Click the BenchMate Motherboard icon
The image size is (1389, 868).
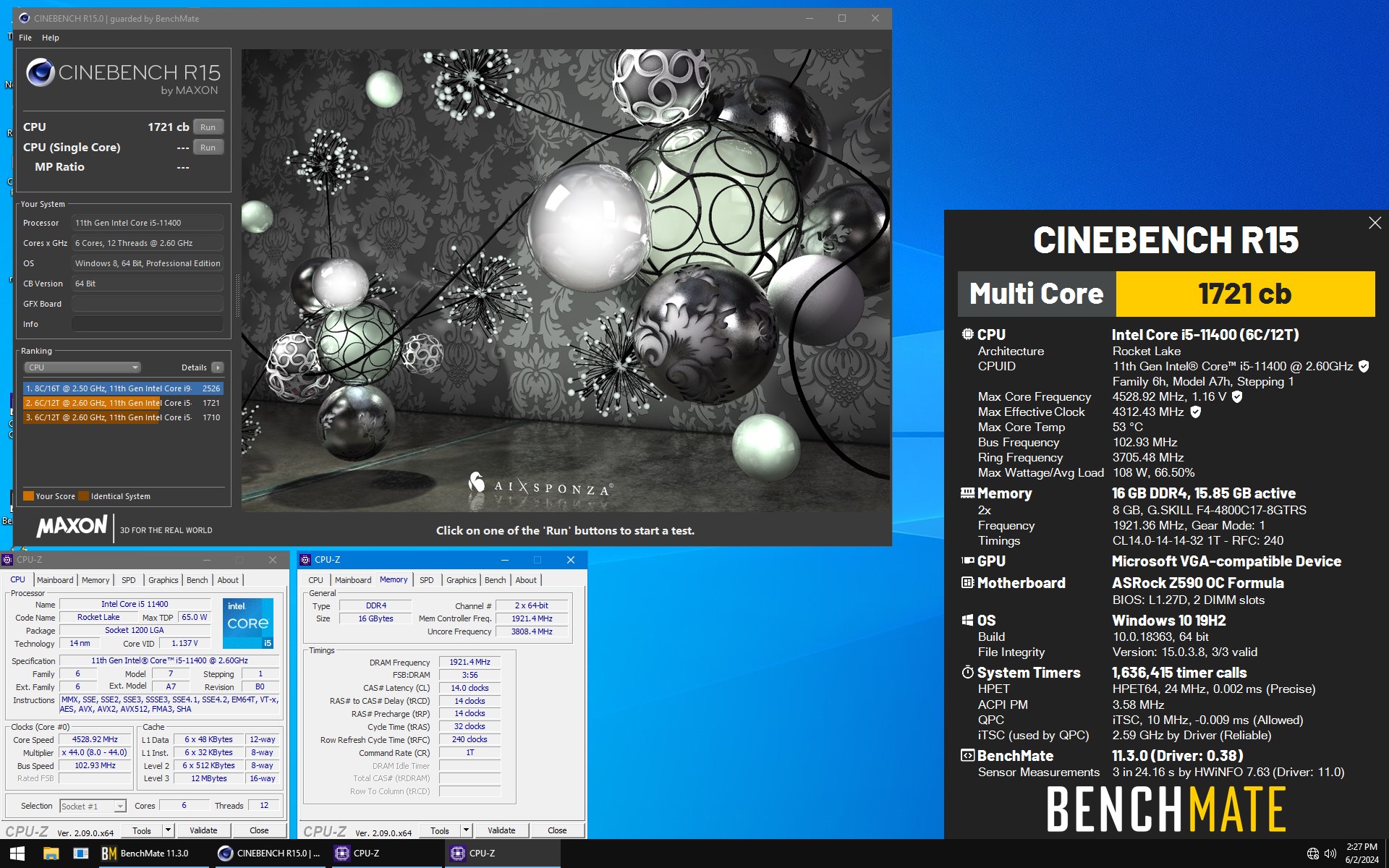point(967,582)
